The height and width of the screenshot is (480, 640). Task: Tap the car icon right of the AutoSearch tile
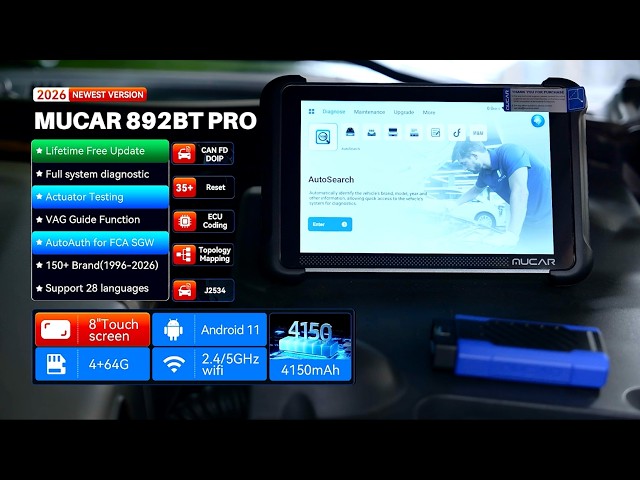350,132
